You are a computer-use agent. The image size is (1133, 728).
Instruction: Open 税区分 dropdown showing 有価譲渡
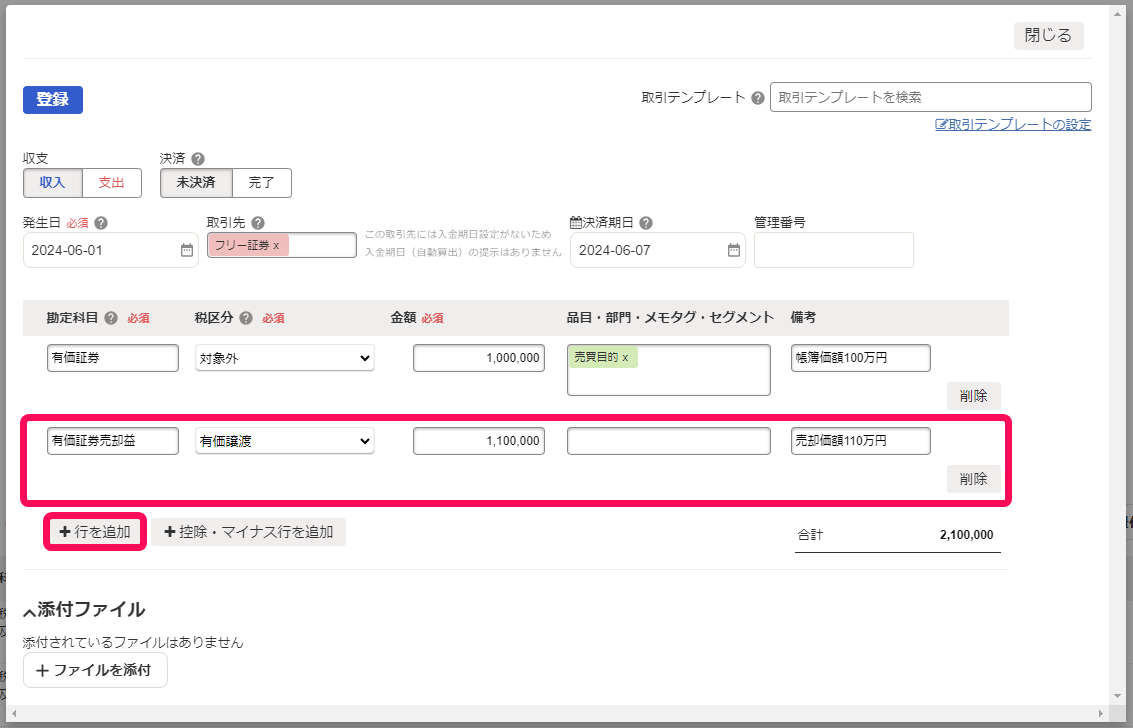pyautogui.click(x=285, y=441)
